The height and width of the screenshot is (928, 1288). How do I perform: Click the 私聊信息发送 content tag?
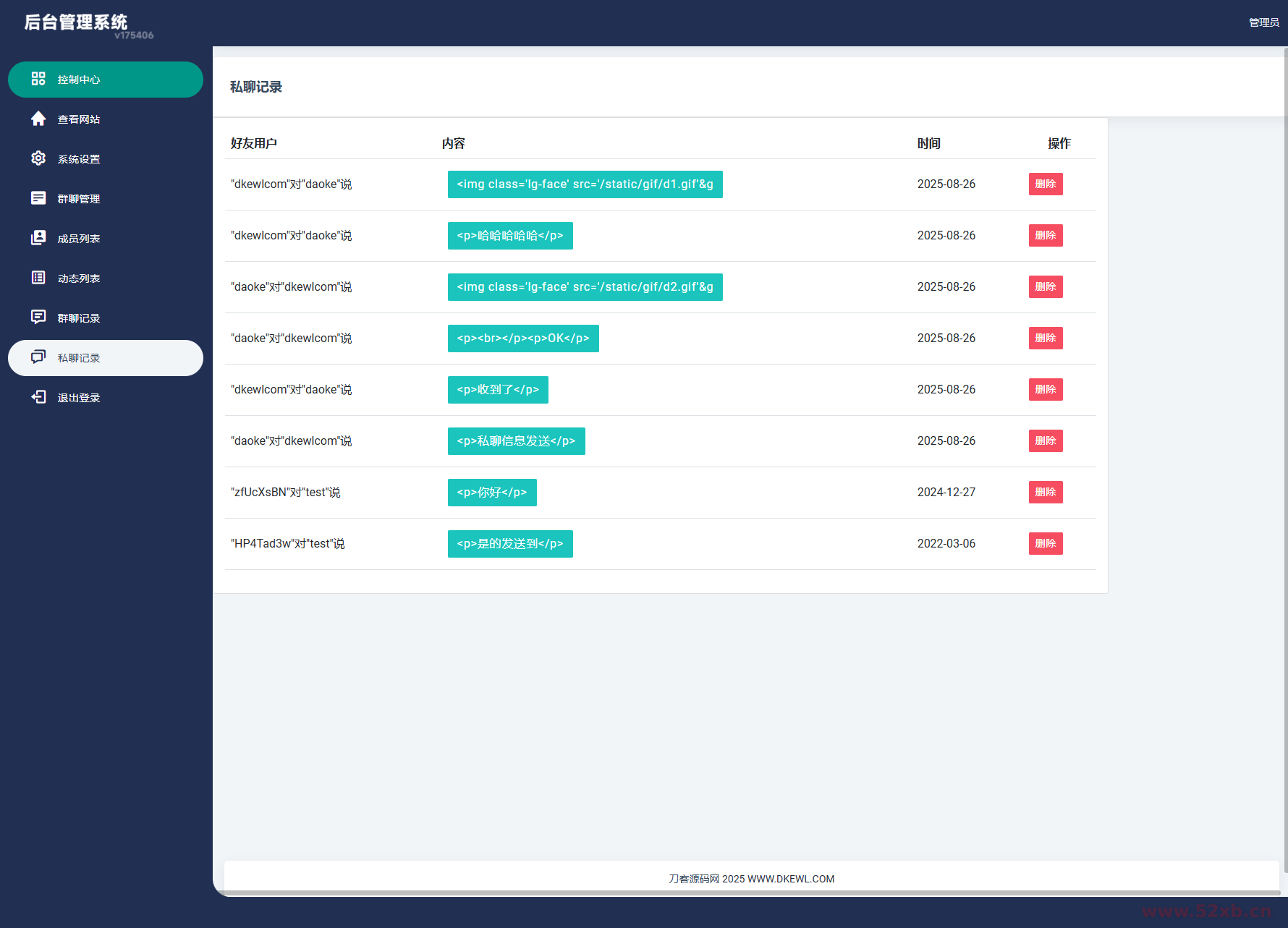516,441
